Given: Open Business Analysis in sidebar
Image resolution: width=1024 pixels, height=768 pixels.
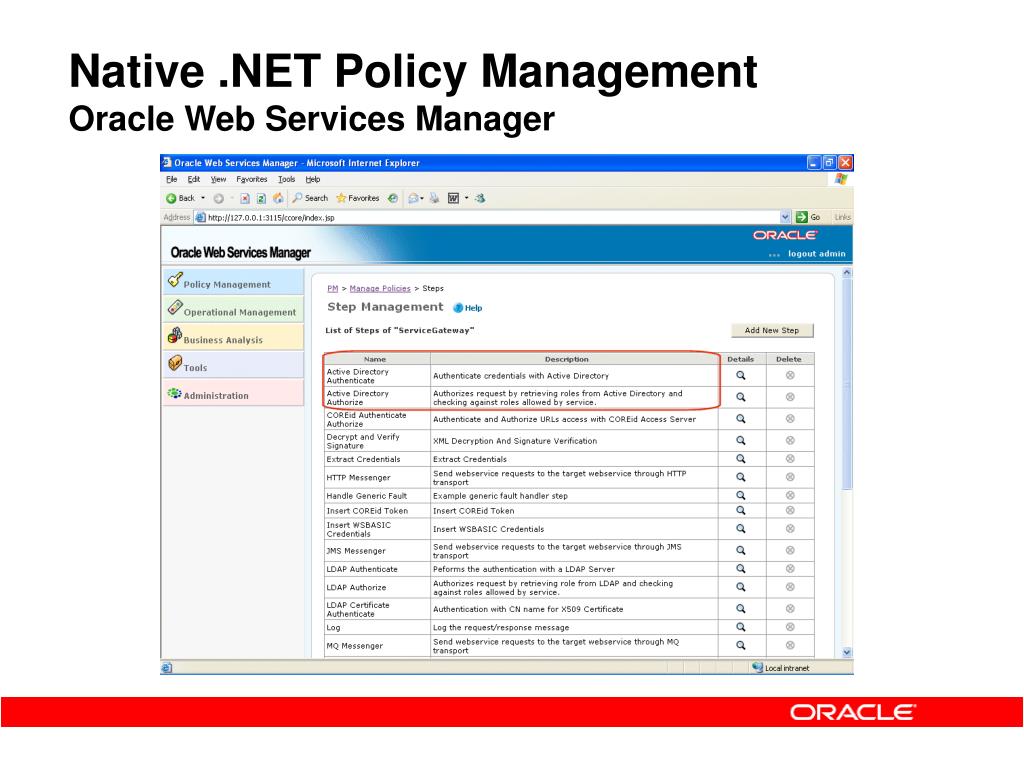Looking at the screenshot, I should [x=233, y=337].
